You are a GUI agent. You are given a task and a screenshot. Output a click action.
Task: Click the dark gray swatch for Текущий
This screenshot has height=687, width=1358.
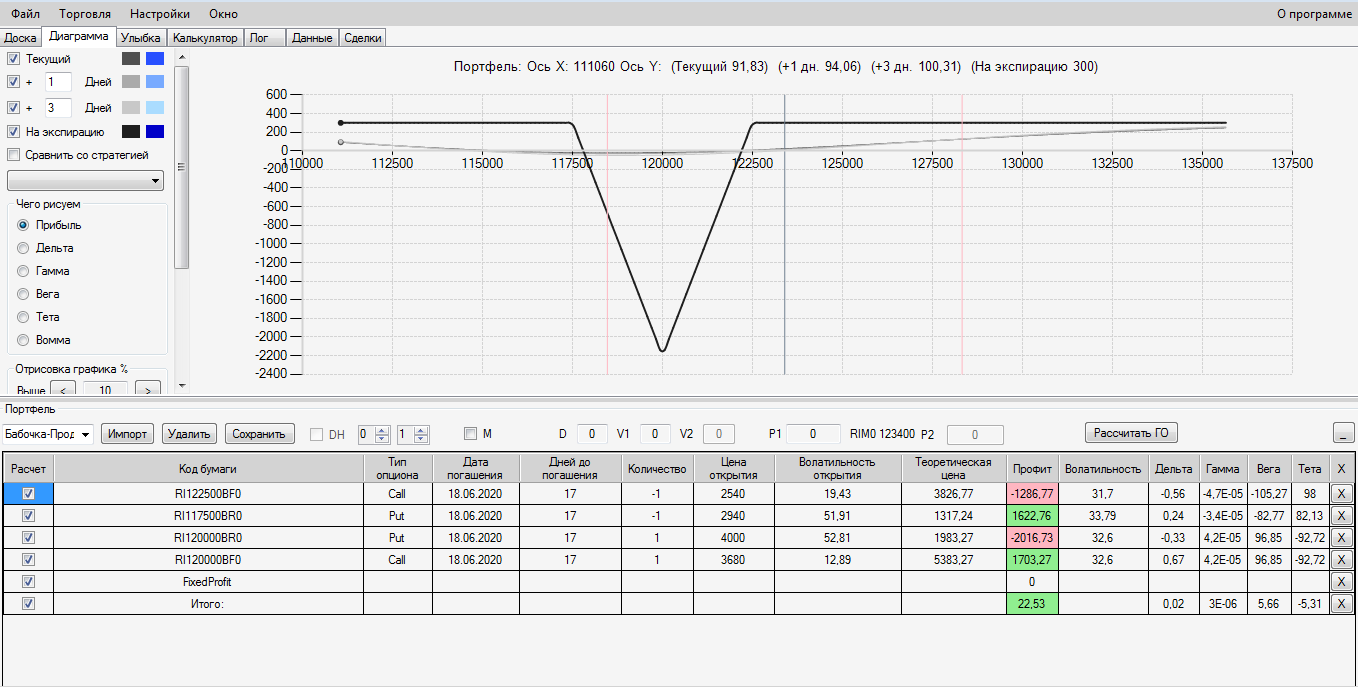[131, 59]
